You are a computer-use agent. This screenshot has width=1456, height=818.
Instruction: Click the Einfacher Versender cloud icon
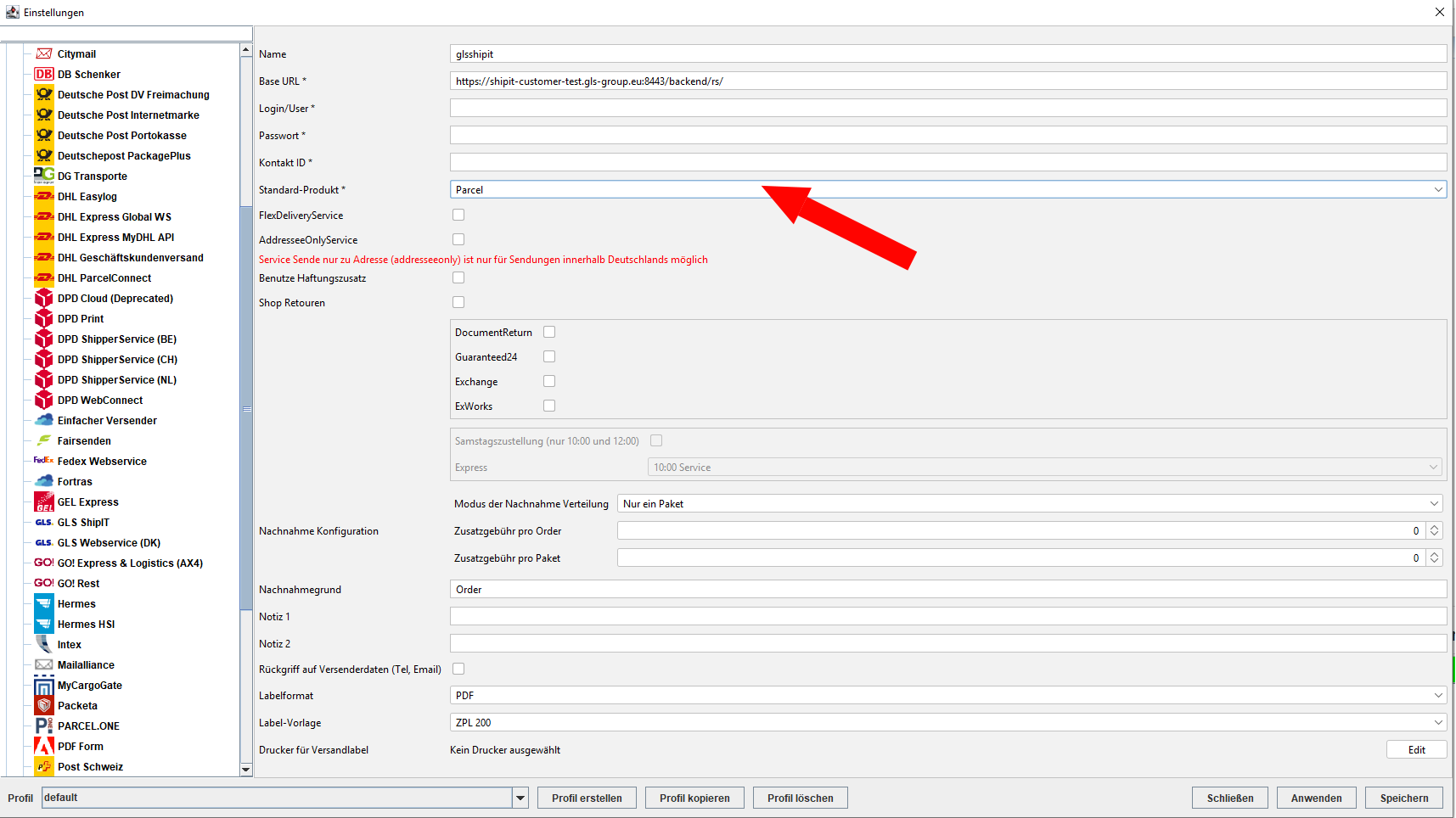[44, 420]
